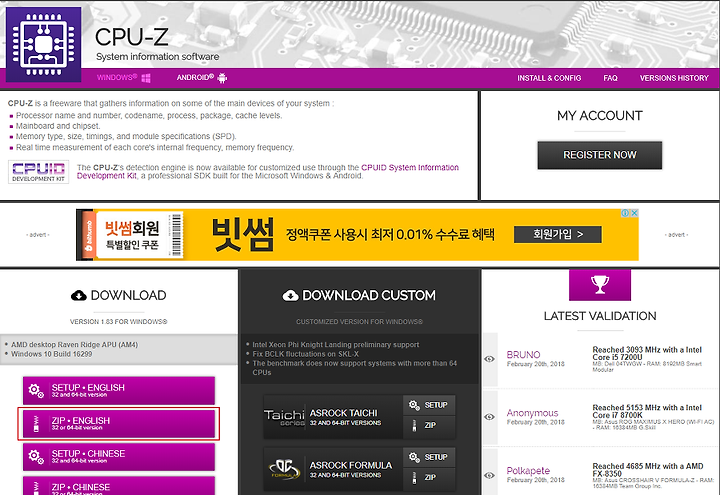Click 'Reached 5153 MHz with a Intel Core i7 8700K'
Viewport: 720px width, 495px height.
coord(647,411)
